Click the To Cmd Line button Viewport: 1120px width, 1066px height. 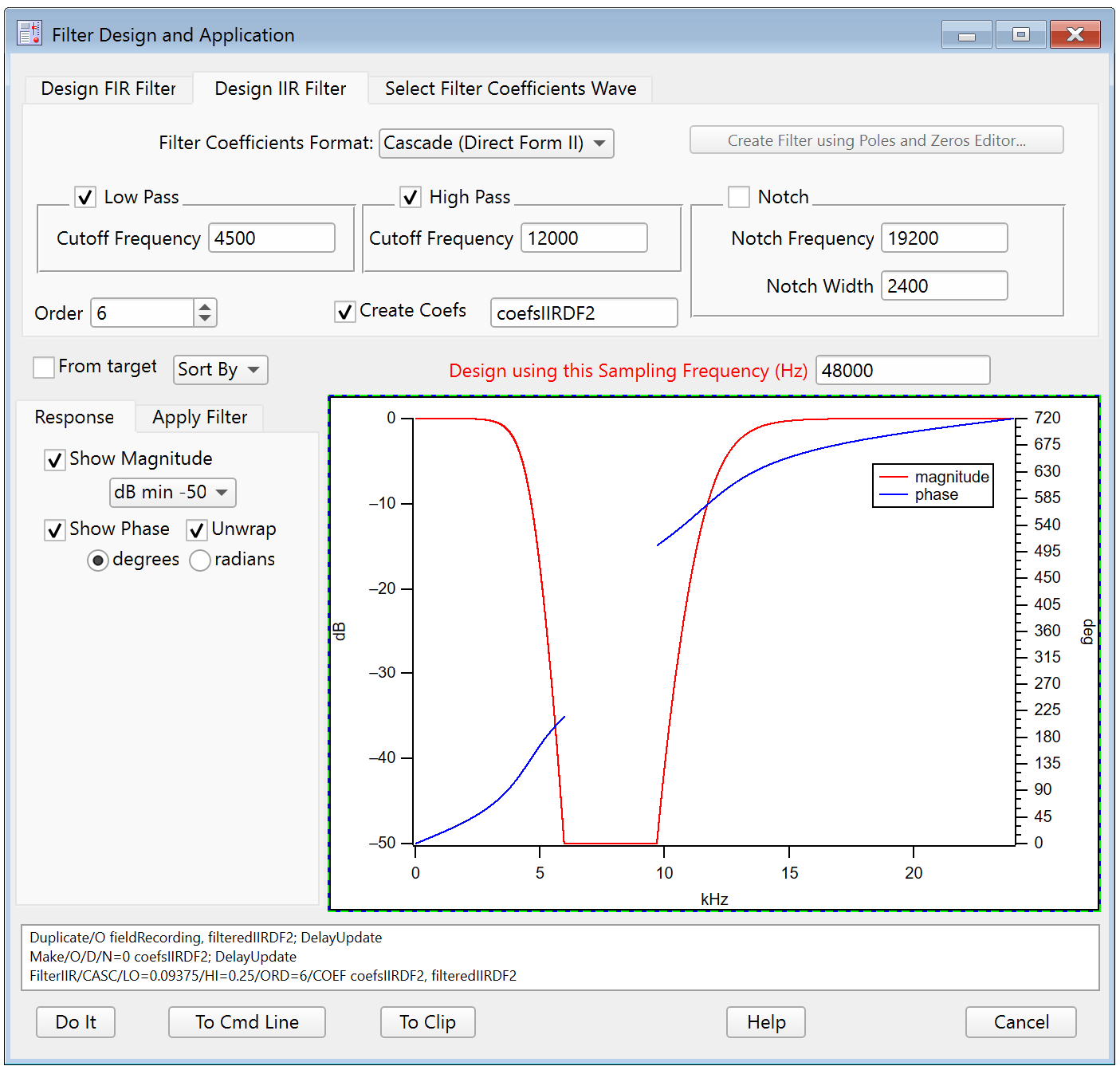point(247,1022)
